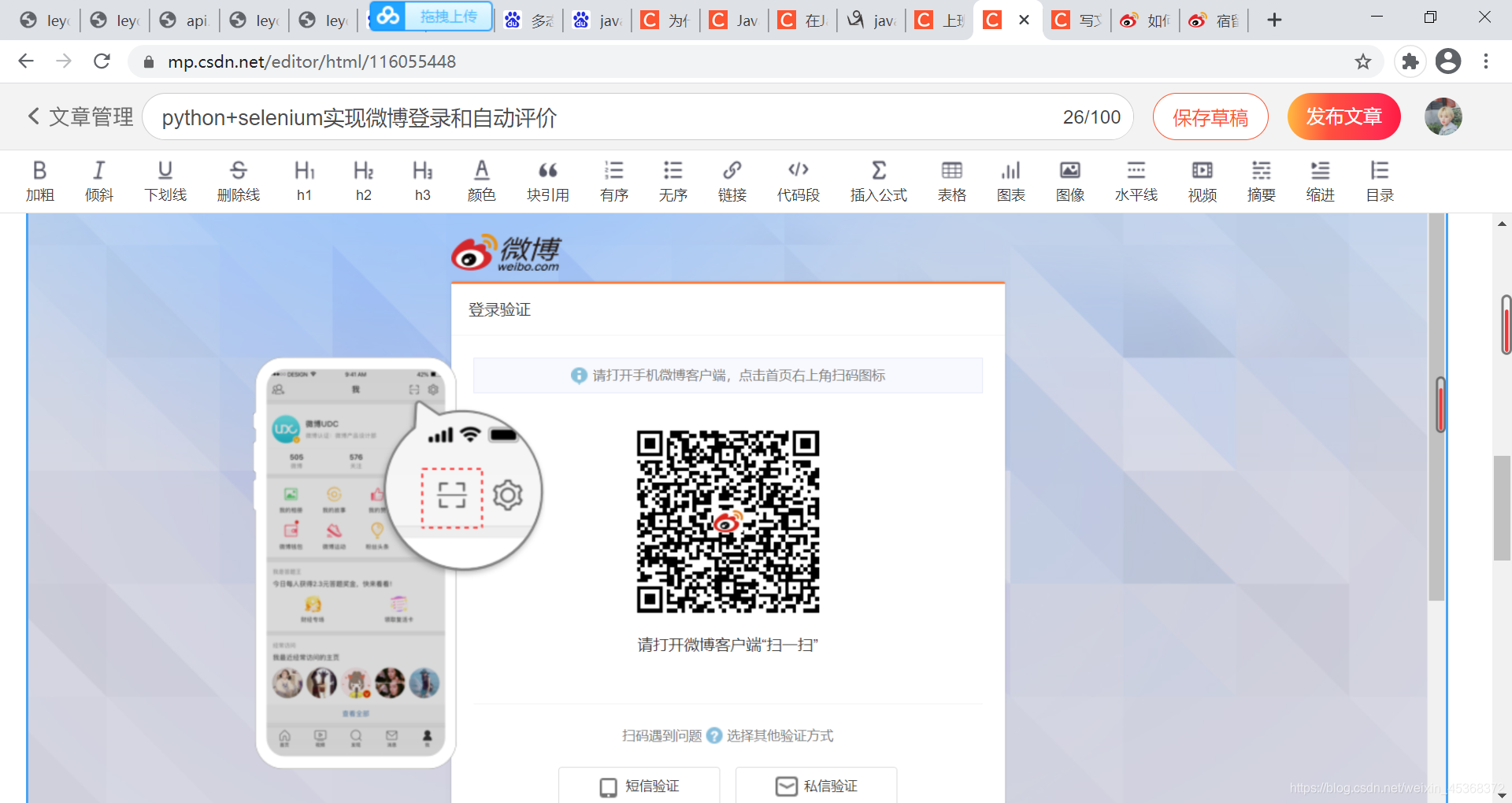This screenshot has width=1512, height=803.
Task: Insert a code block (代码段)
Action: [798, 181]
